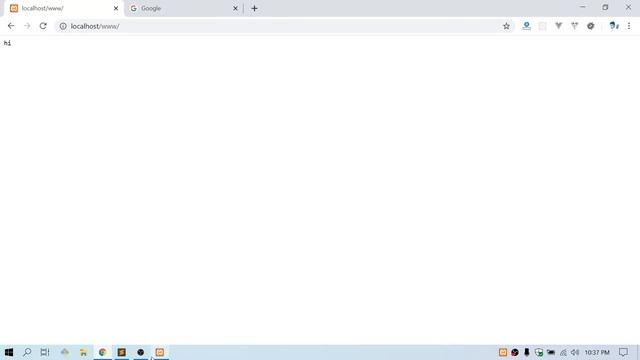View site information icon in address bar
640x360 pixels.
pyautogui.click(x=63, y=26)
